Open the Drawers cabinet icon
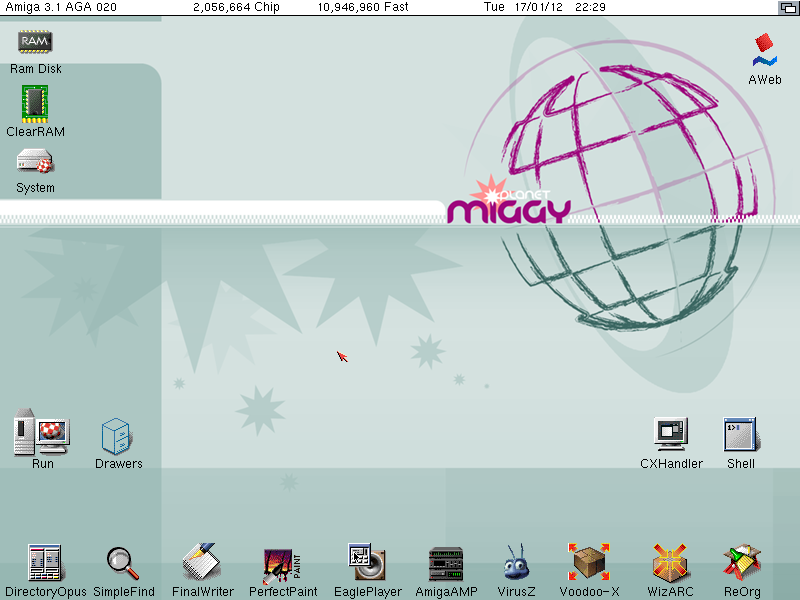800x600 pixels. coord(117,436)
